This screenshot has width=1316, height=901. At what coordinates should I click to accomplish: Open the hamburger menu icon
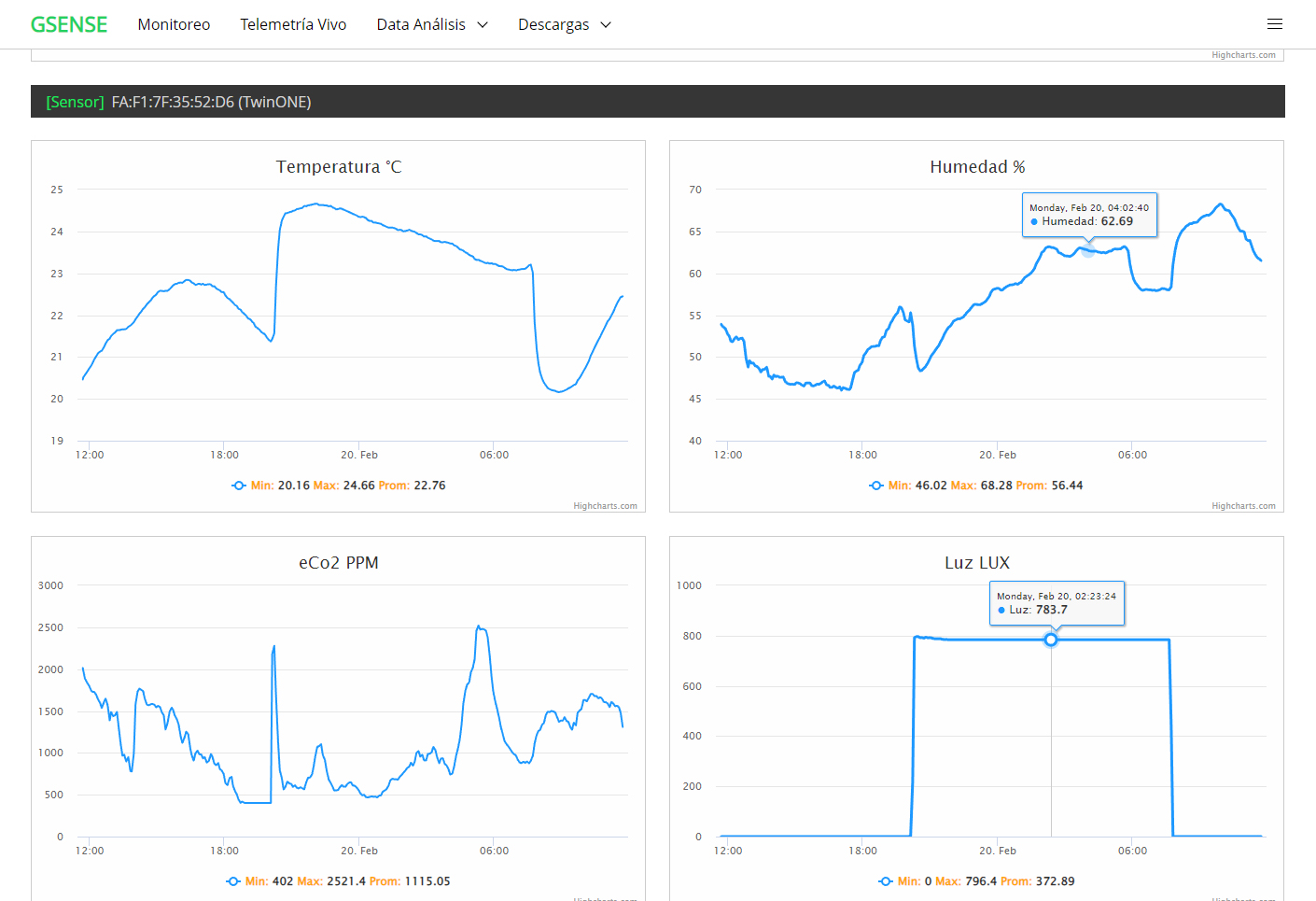1274,24
